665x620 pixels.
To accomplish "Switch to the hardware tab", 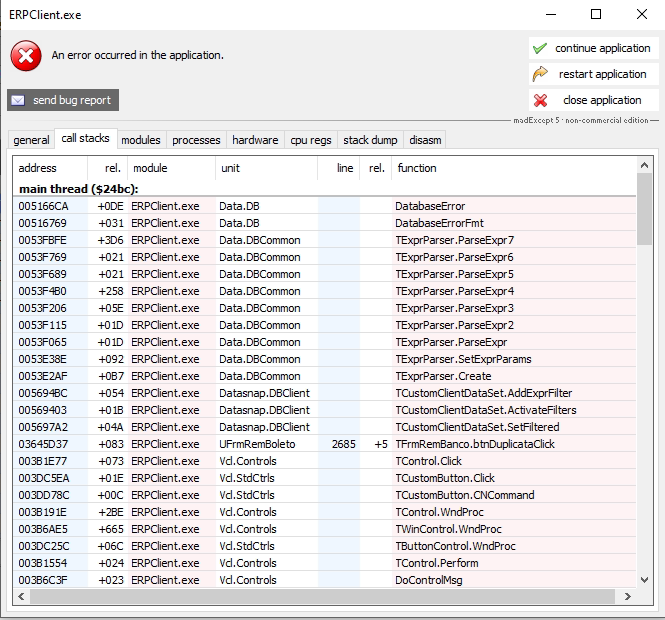I will 255,140.
